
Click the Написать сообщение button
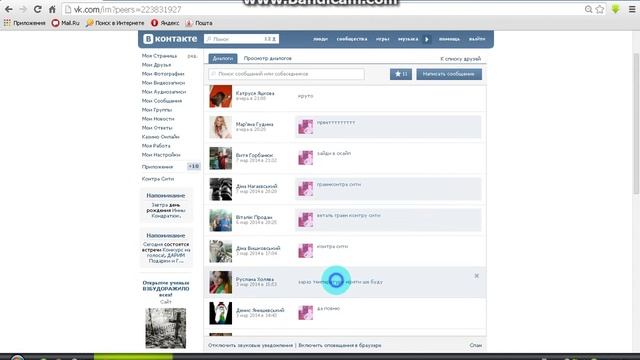449,74
